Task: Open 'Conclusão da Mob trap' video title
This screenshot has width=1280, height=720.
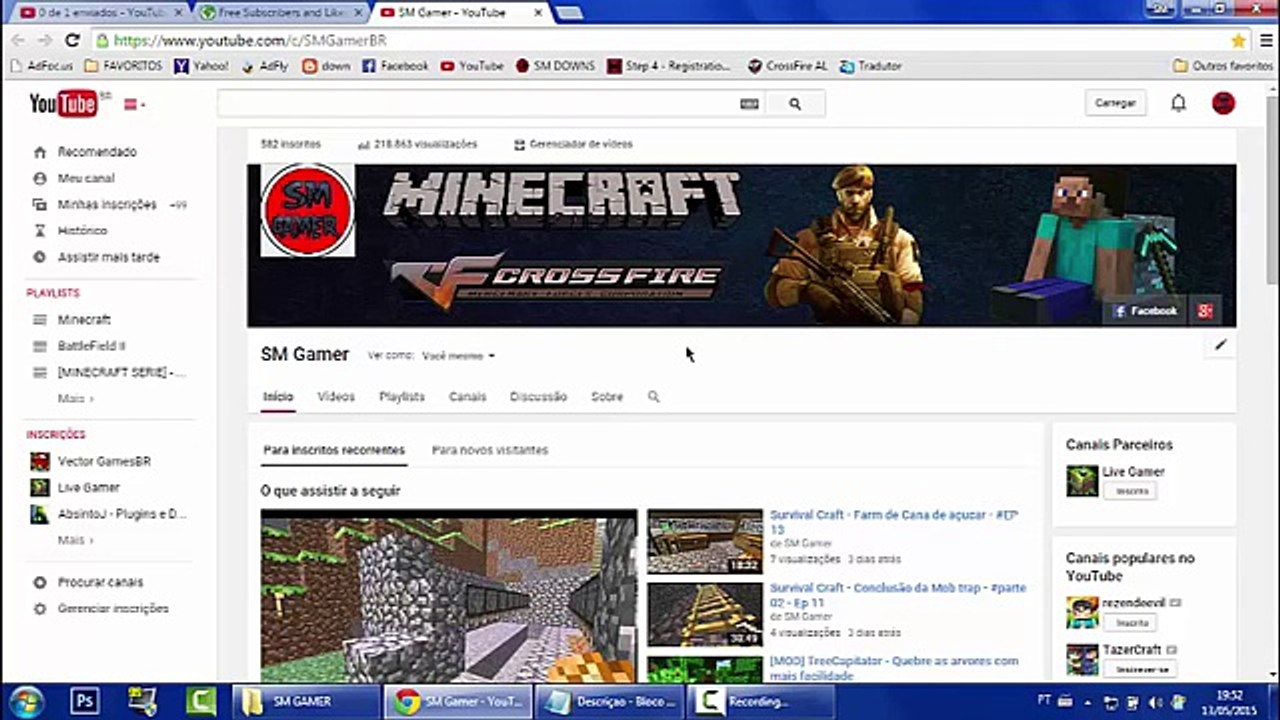Action: [898, 595]
